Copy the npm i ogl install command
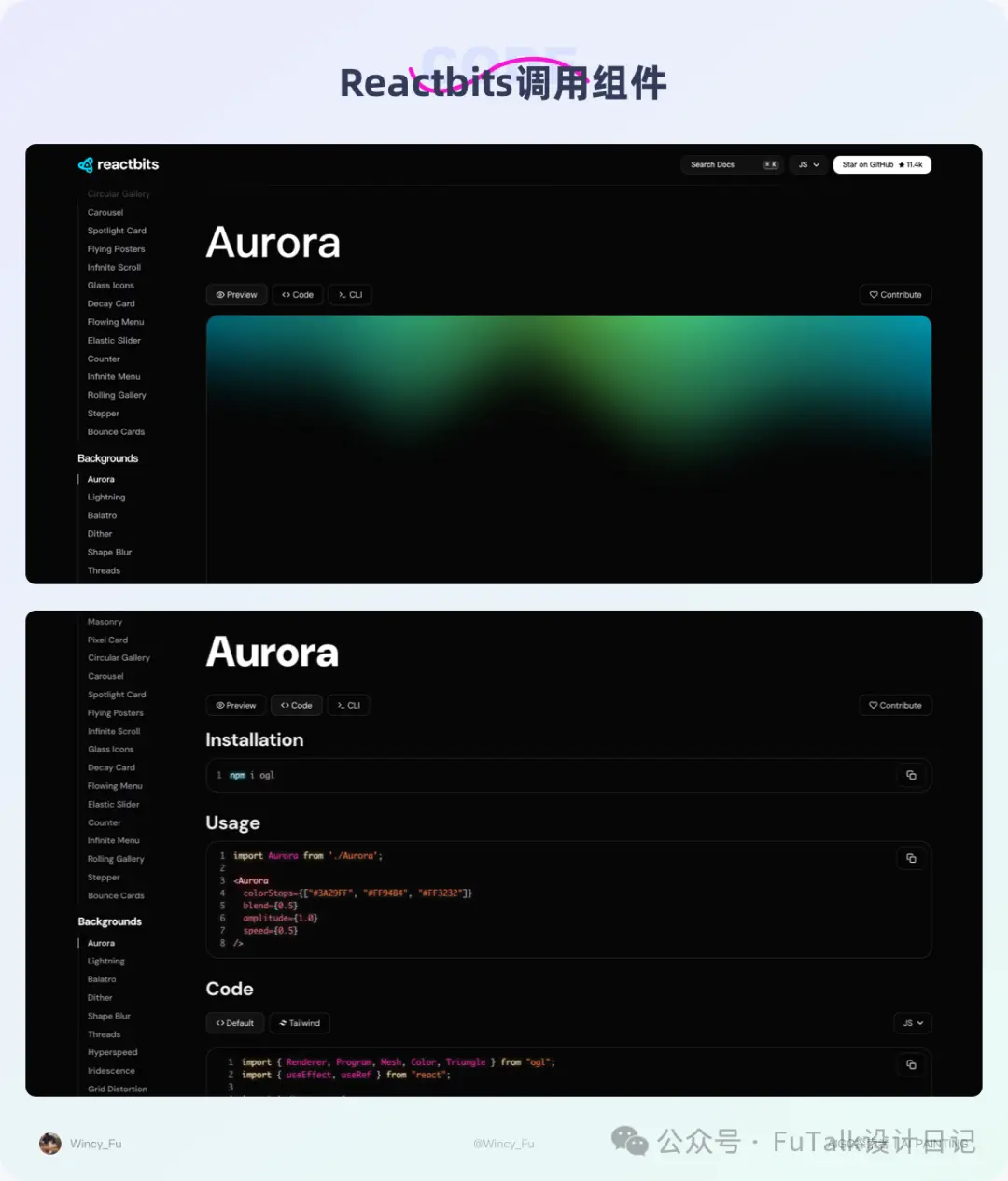Screen dimensions: 1008x1181 (x=911, y=775)
